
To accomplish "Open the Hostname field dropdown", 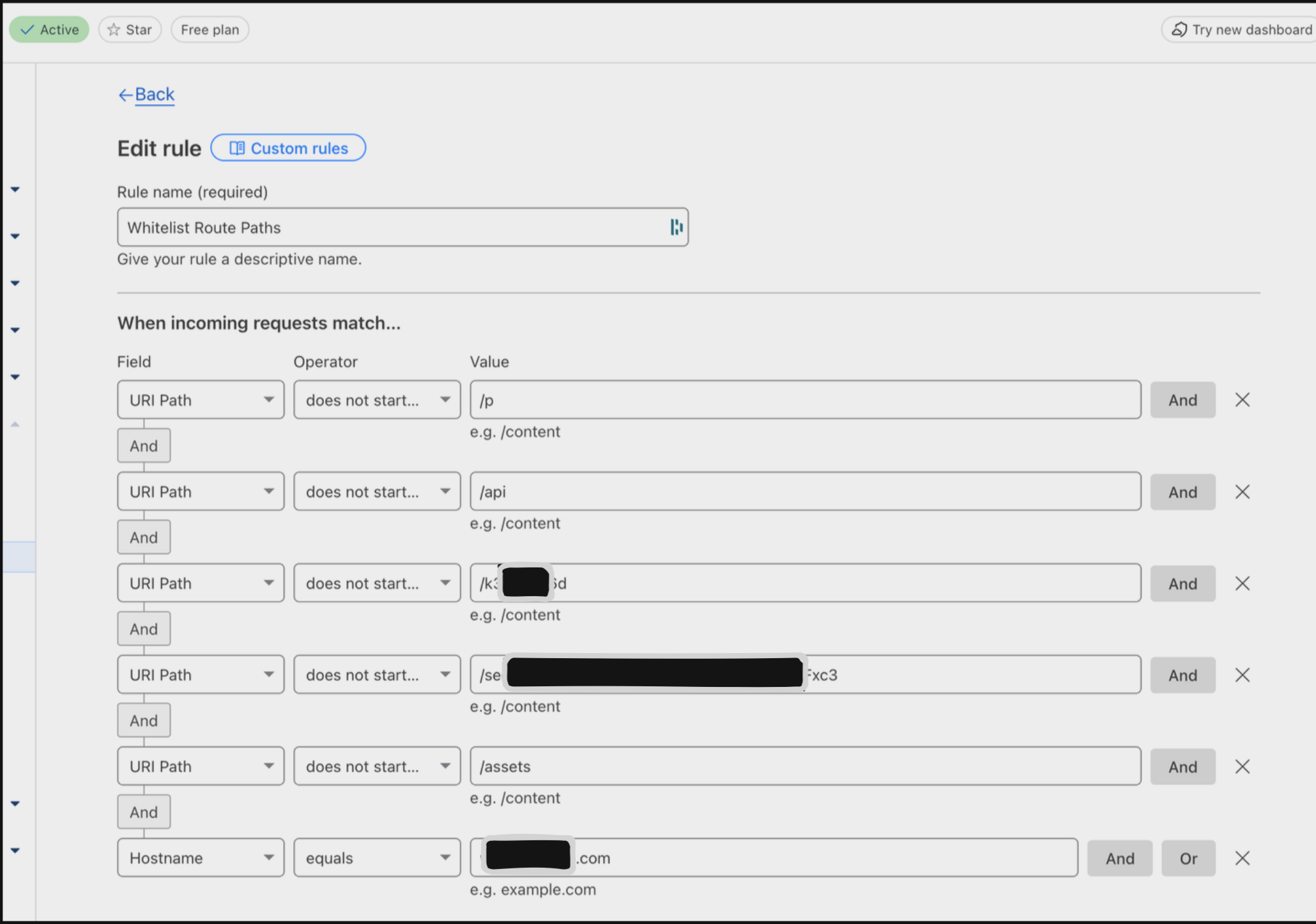I will pos(201,858).
